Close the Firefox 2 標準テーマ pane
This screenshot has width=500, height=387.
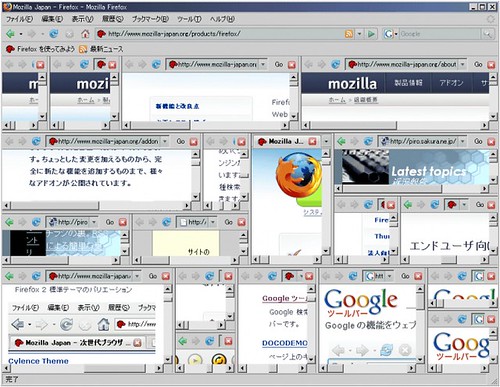[x=166, y=276]
